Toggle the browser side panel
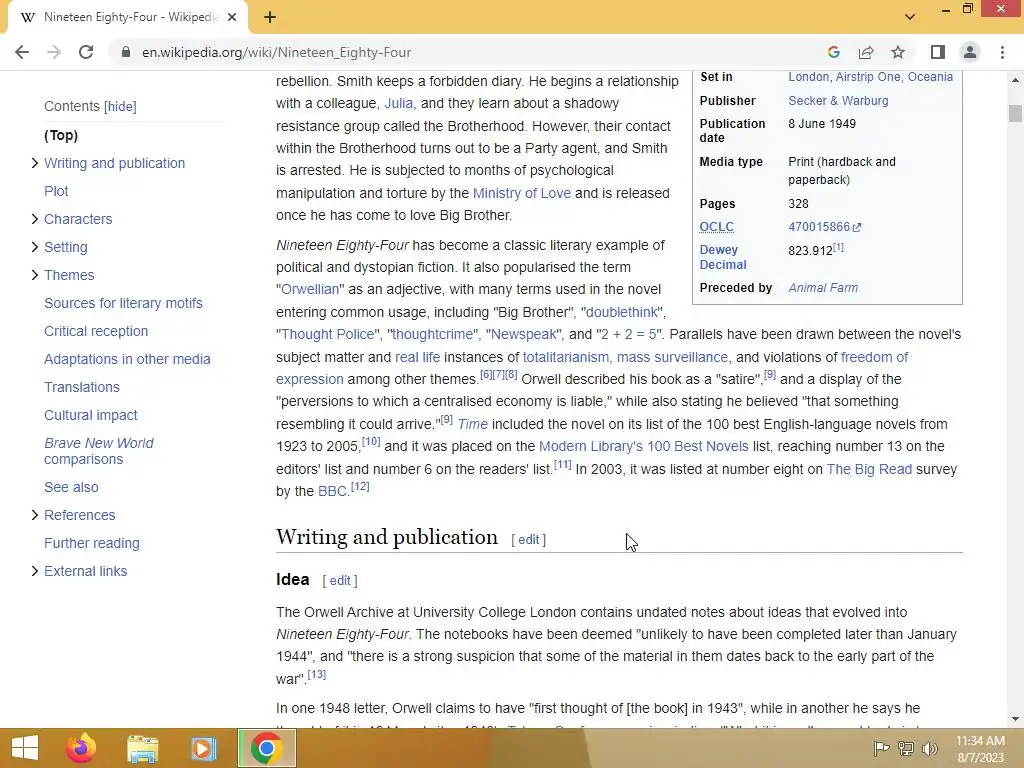 coord(938,52)
